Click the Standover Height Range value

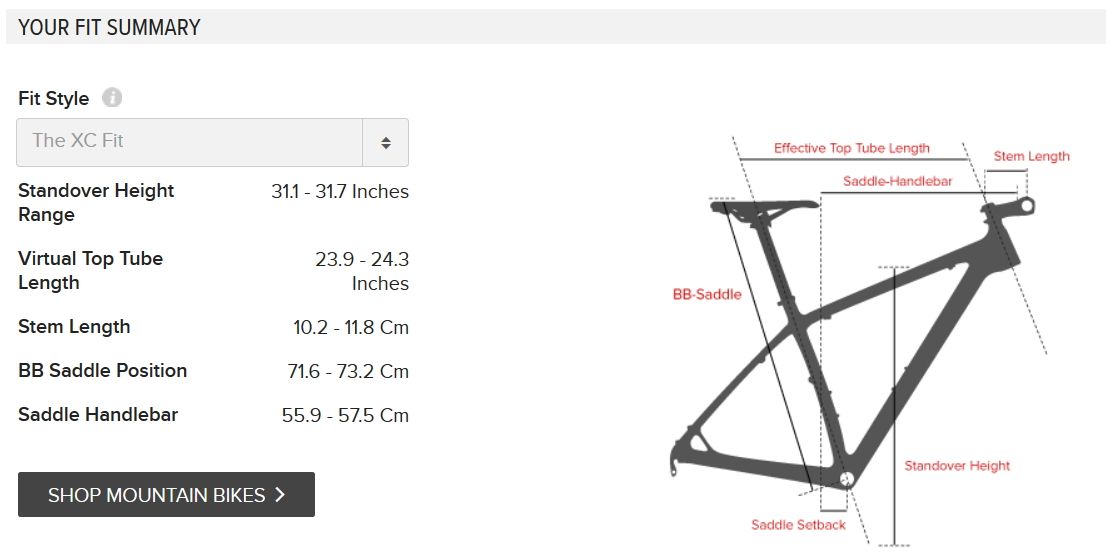340,191
